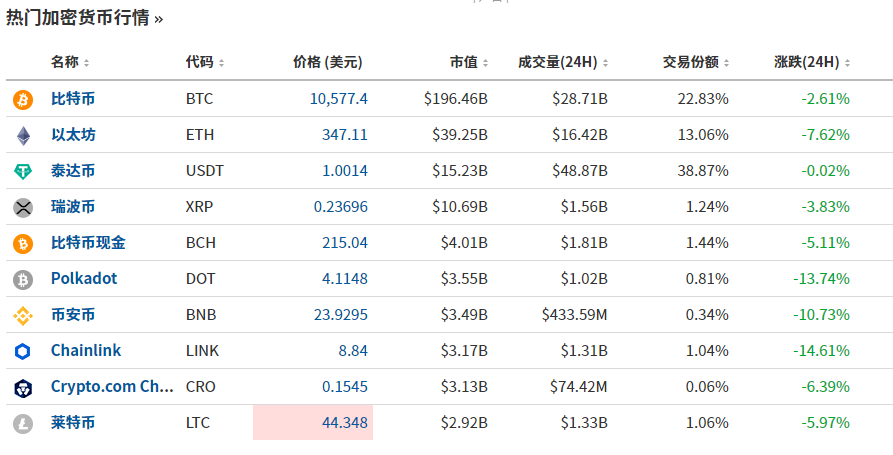893x455 pixels.
Task: Open the 莱特币 link
Action: [x=73, y=422]
